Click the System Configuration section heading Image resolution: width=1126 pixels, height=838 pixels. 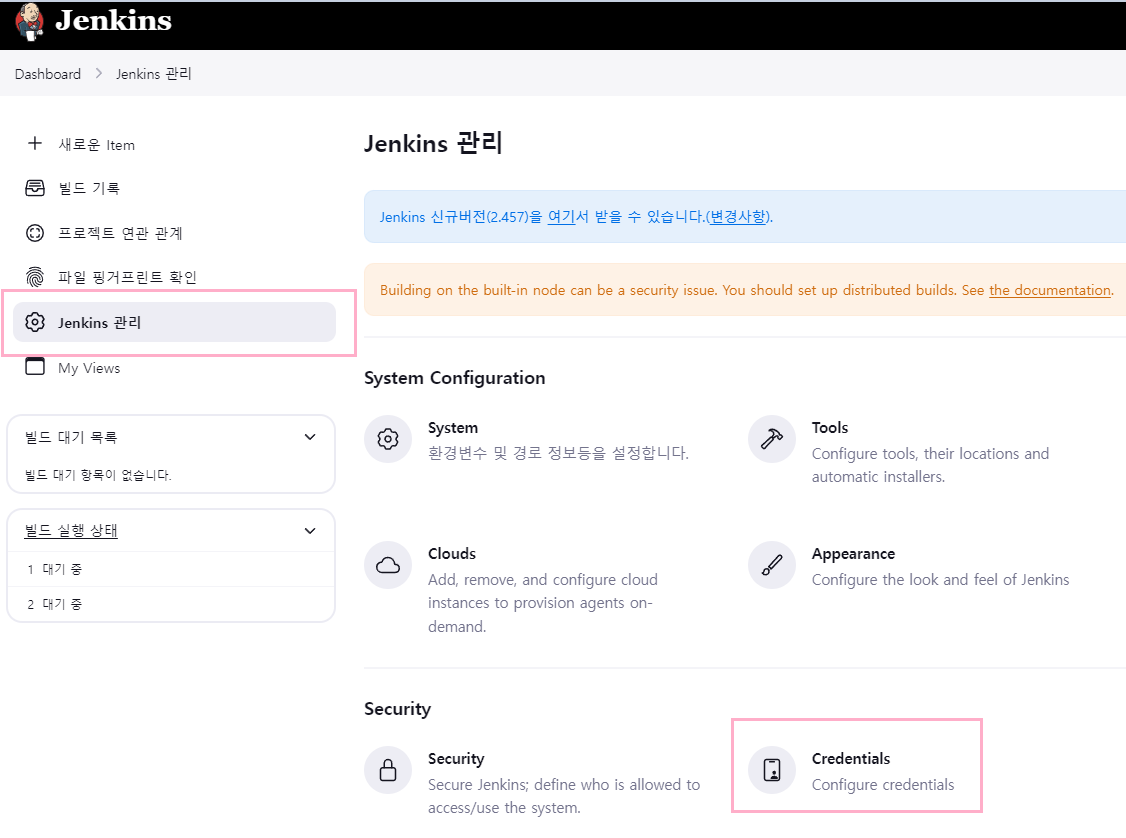coord(455,378)
